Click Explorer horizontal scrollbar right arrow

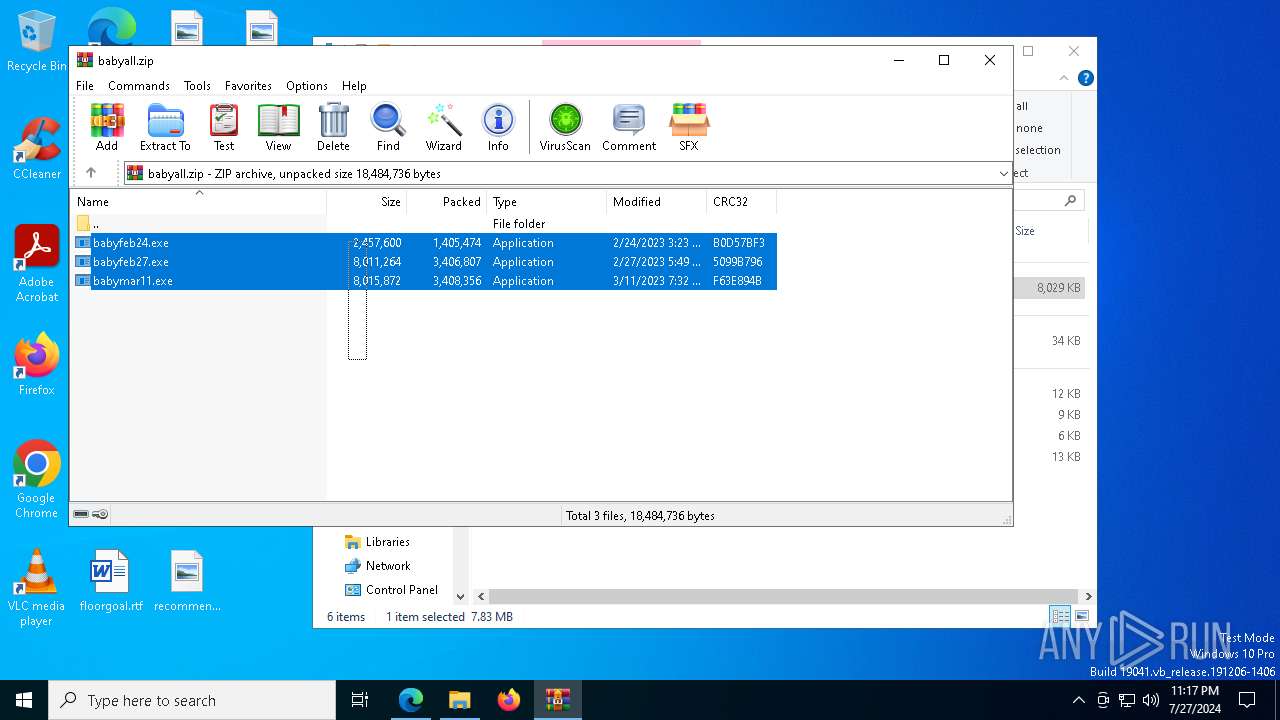(1088, 596)
